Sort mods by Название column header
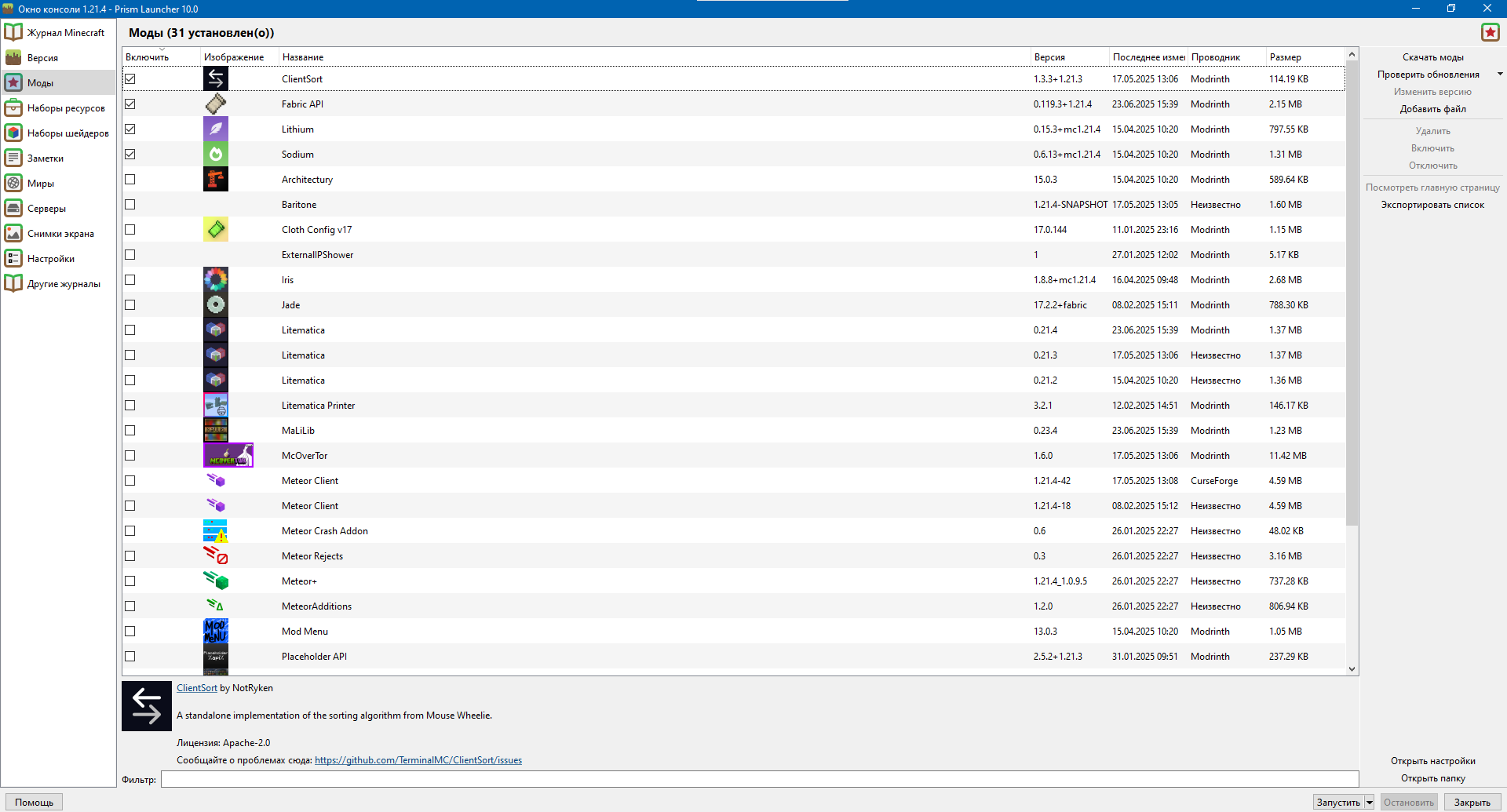 (655, 56)
